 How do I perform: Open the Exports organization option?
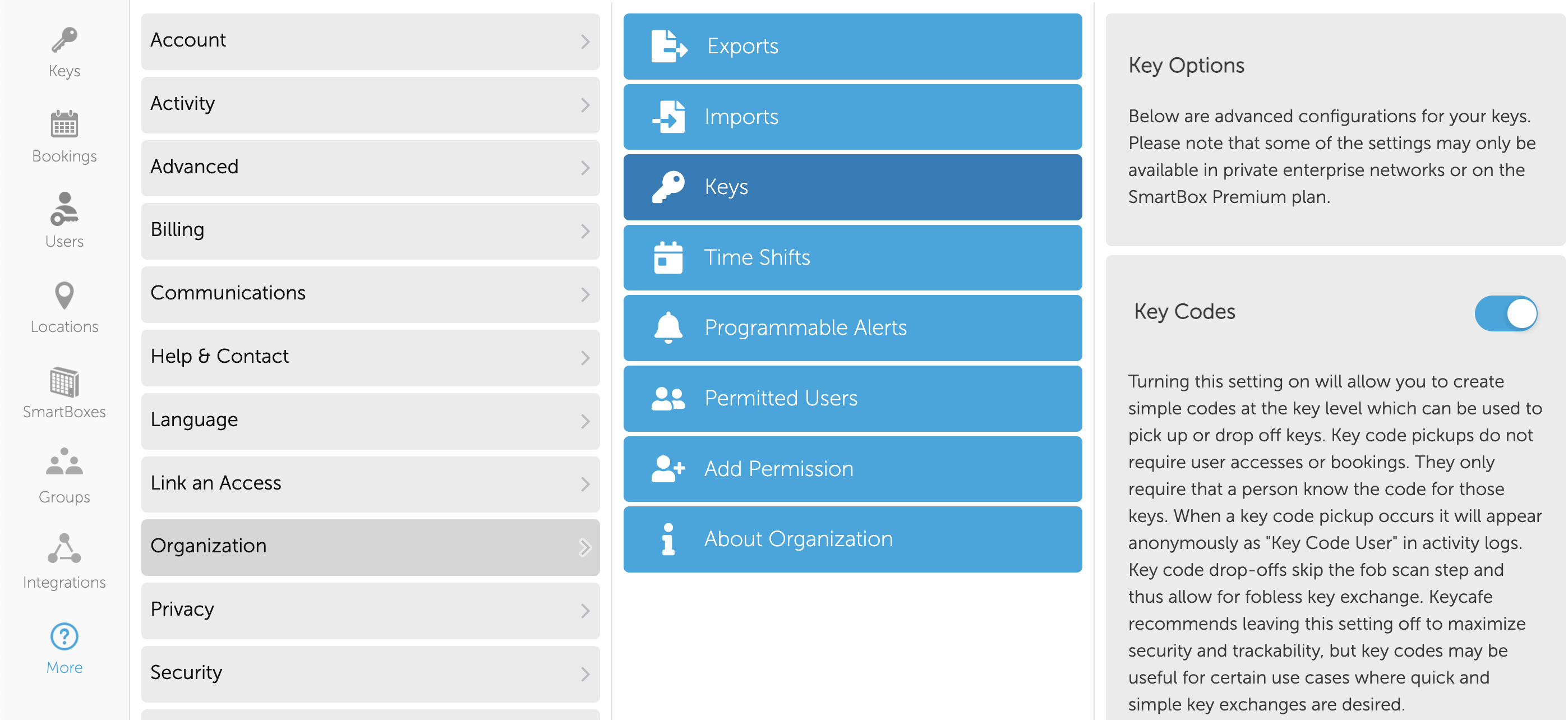(x=852, y=47)
